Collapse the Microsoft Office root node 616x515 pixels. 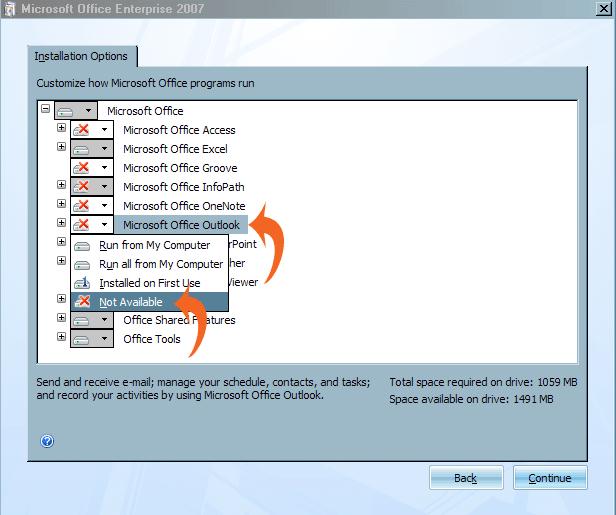point(46,108)
